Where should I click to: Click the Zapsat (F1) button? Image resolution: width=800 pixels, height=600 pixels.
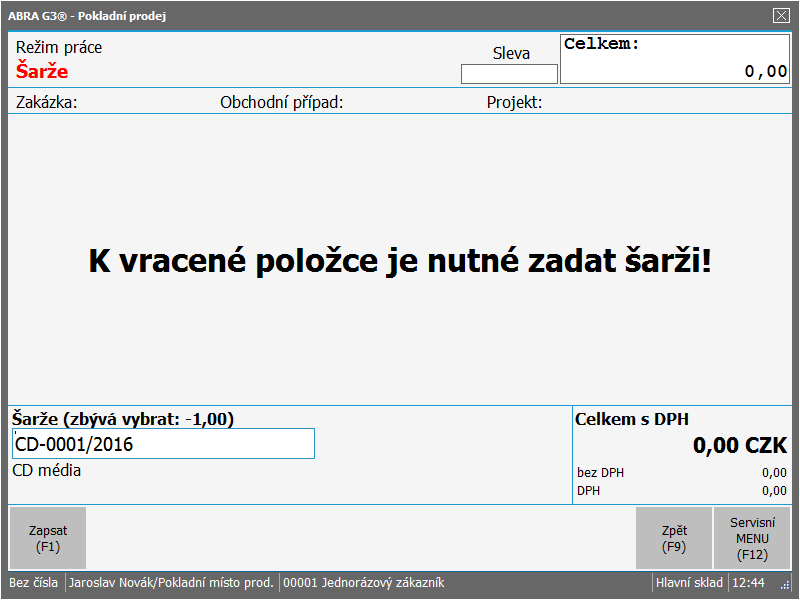[x=48, y=538]
